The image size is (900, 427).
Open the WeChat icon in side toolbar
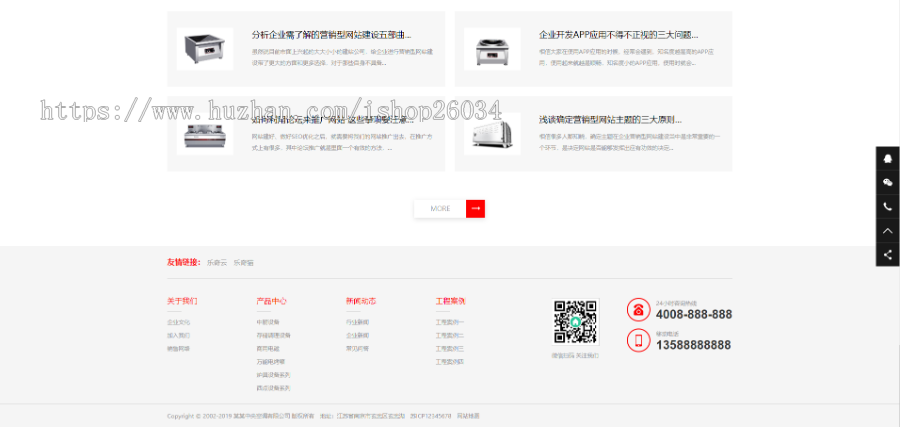[887, 183]
